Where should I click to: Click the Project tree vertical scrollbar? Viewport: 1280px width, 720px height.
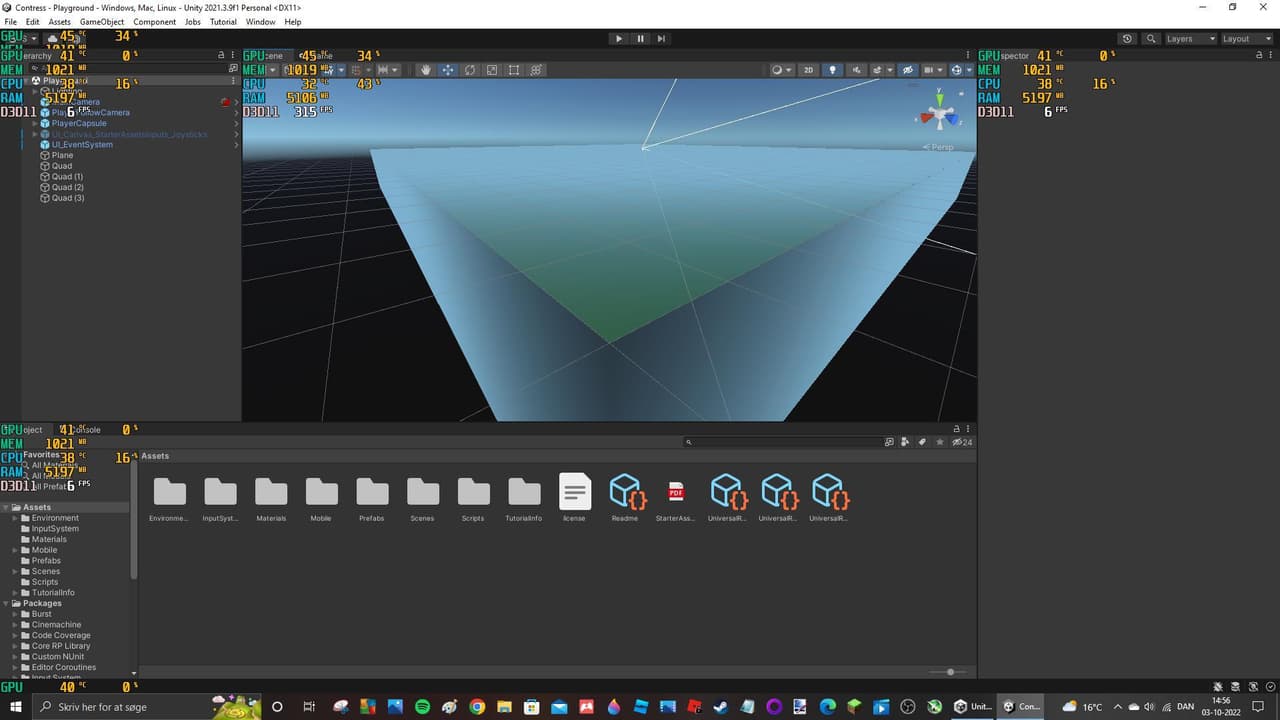click(134, 520)
